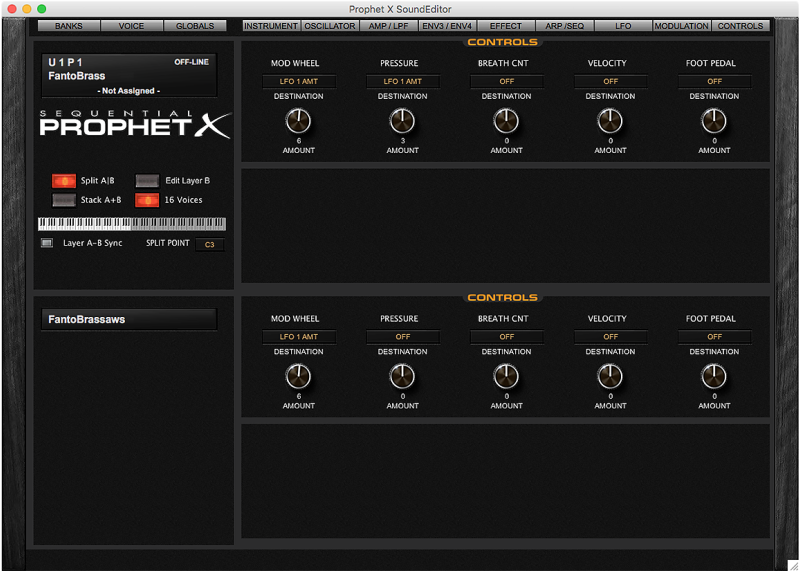The height and width of the screenshot is (571, 800).
Task: Click the lower Pressure amount knob
Action: (402, 376)
